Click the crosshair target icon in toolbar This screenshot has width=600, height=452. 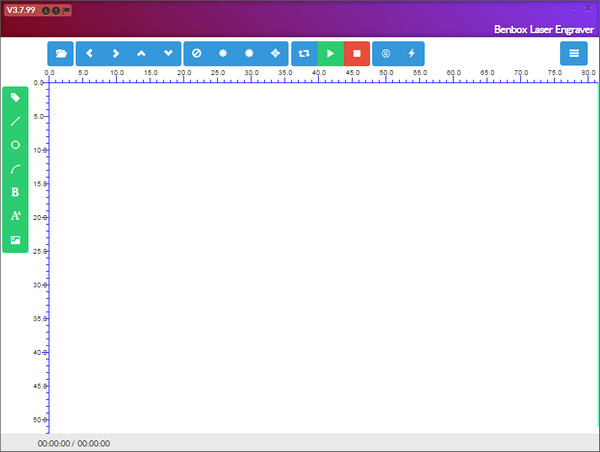275,53
